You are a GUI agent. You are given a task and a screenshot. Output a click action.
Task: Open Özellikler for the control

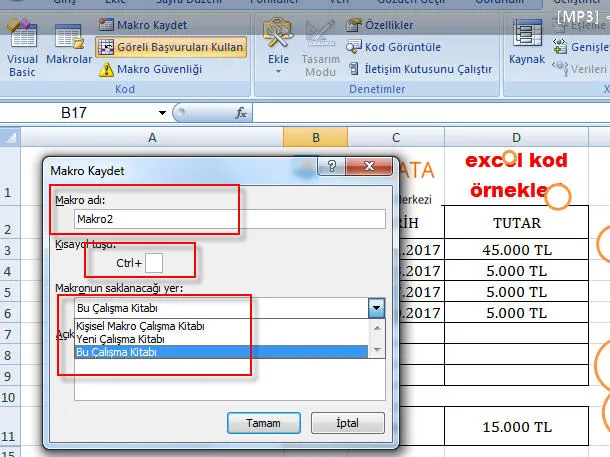[x=383, y=23]
